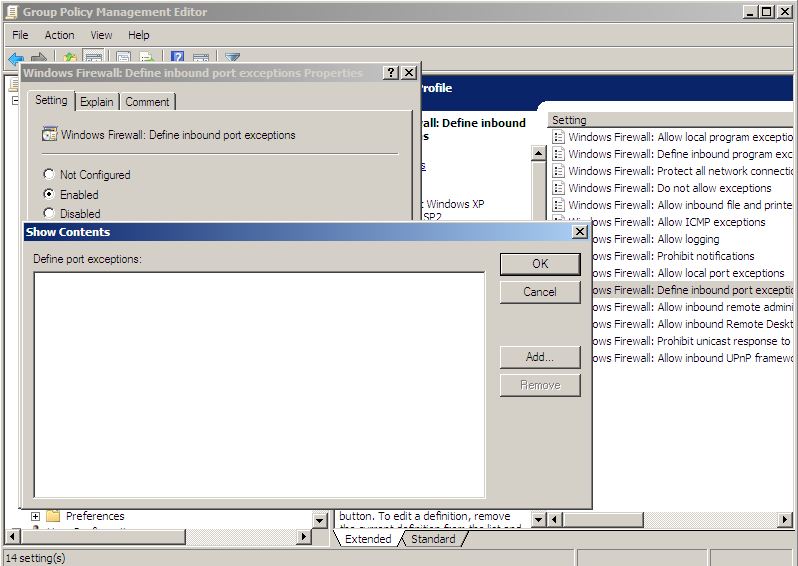
Task: Select the Disabled radio button
Action: (49, 213)
